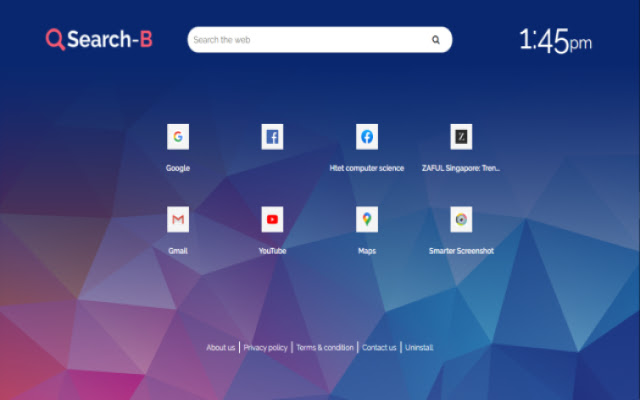Viewport: 640px width, 400px height.
Task: Click the 1:45pm clock display
Action: (555, 41)
